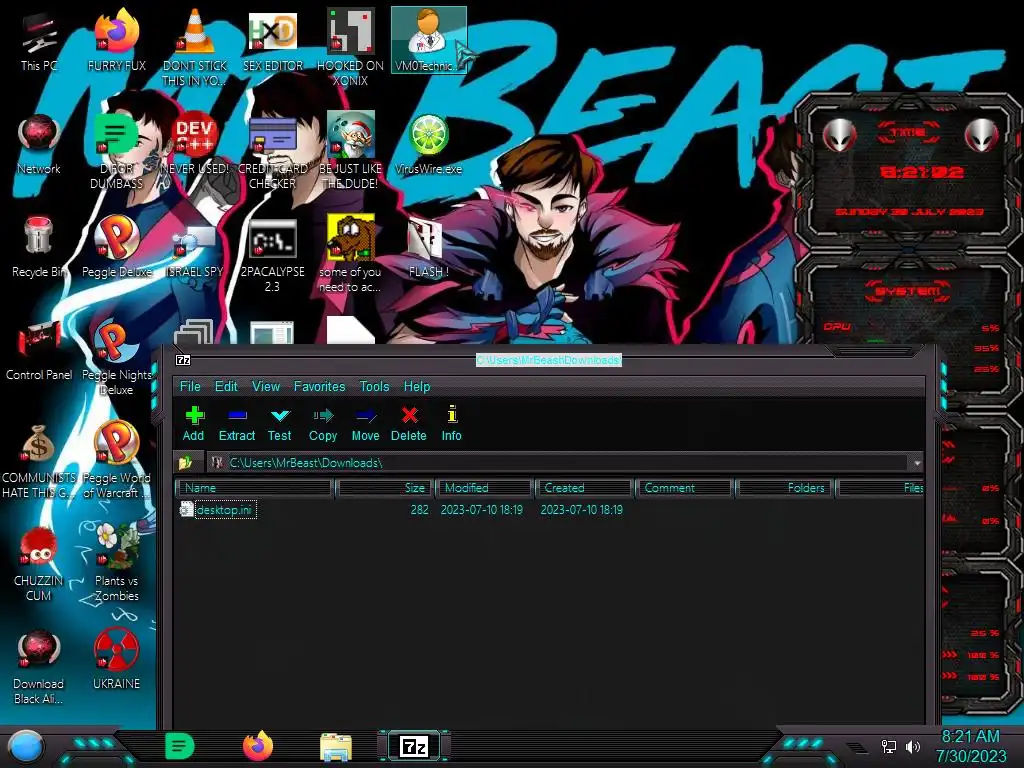This screenshot has height=768, width=1024.
Task: Sort by the Folders column header
Action: (x=784, y=488)
